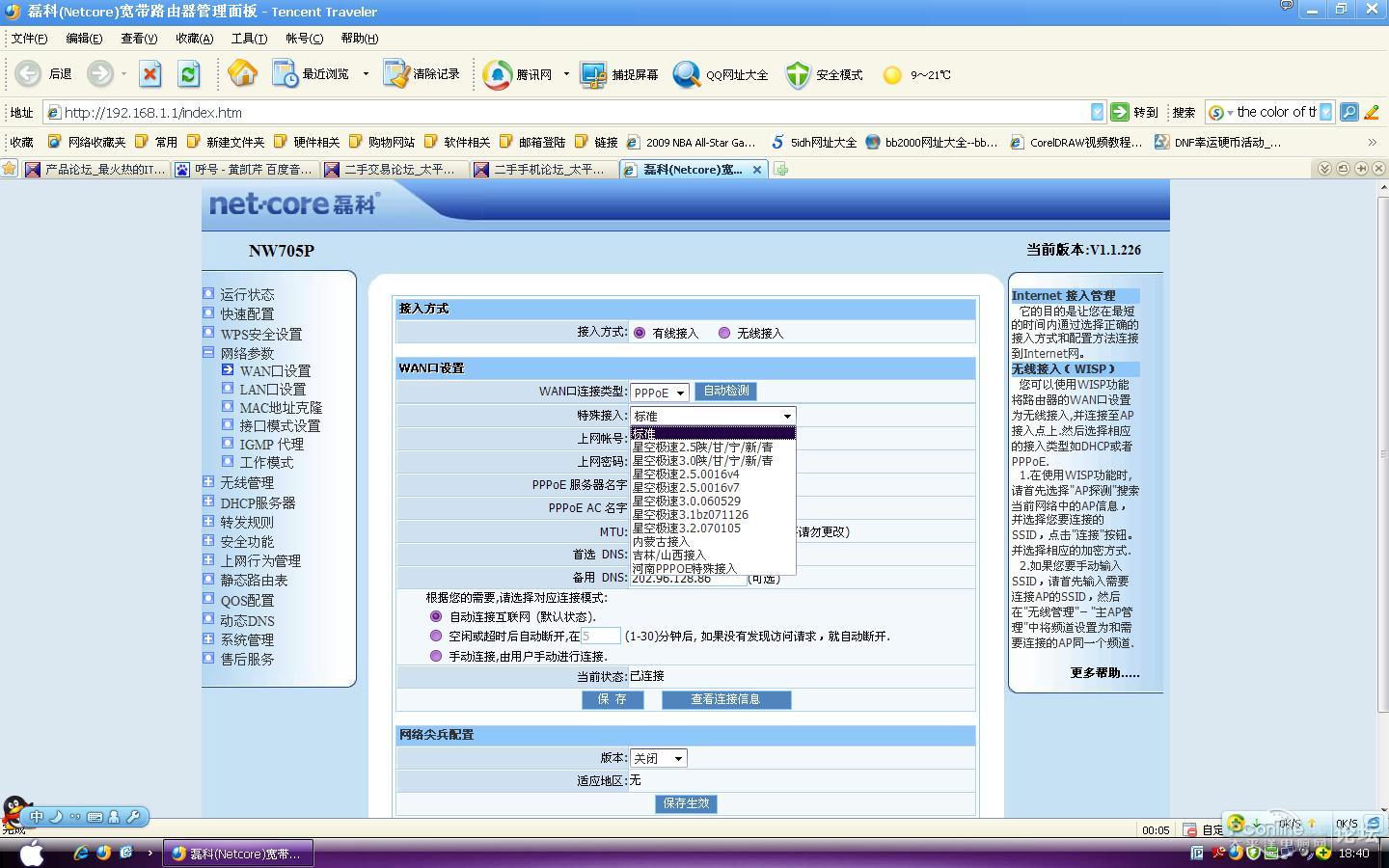Collapse the 特殊接入 dropdown arrow
Screen dimensions: 1389x868
coord(787,416)
